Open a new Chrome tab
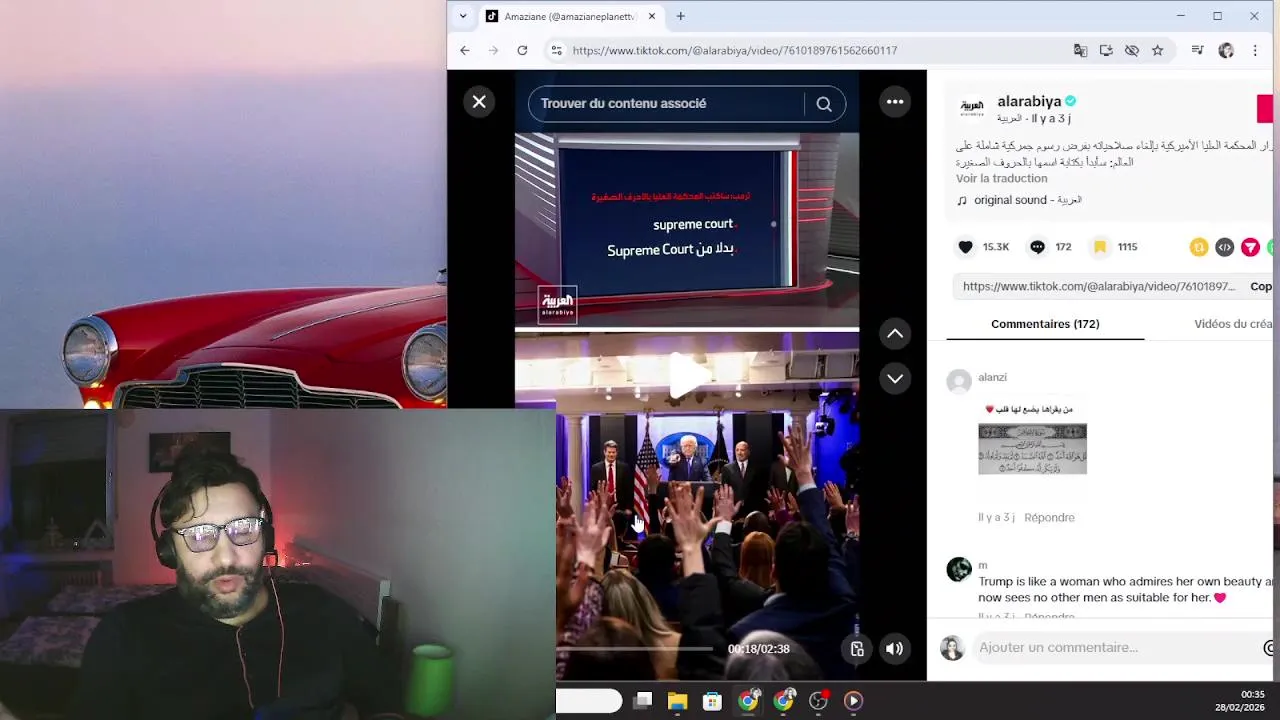The height and width of the screenshot is (720, 1280). pos(680,16)
